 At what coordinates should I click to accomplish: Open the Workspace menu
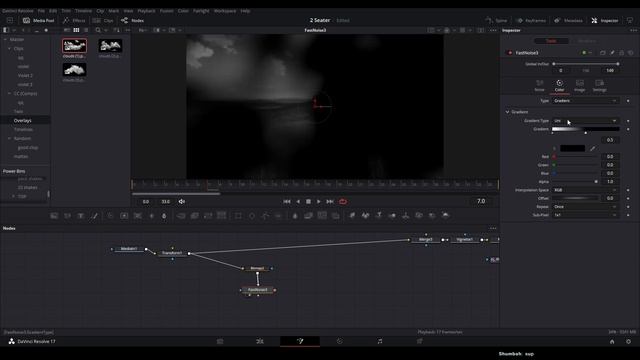225,11
